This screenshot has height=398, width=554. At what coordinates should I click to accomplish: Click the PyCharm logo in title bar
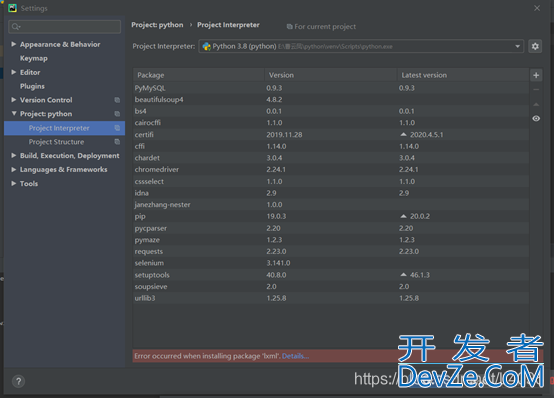pyautogui.click(x=12, y=8)
